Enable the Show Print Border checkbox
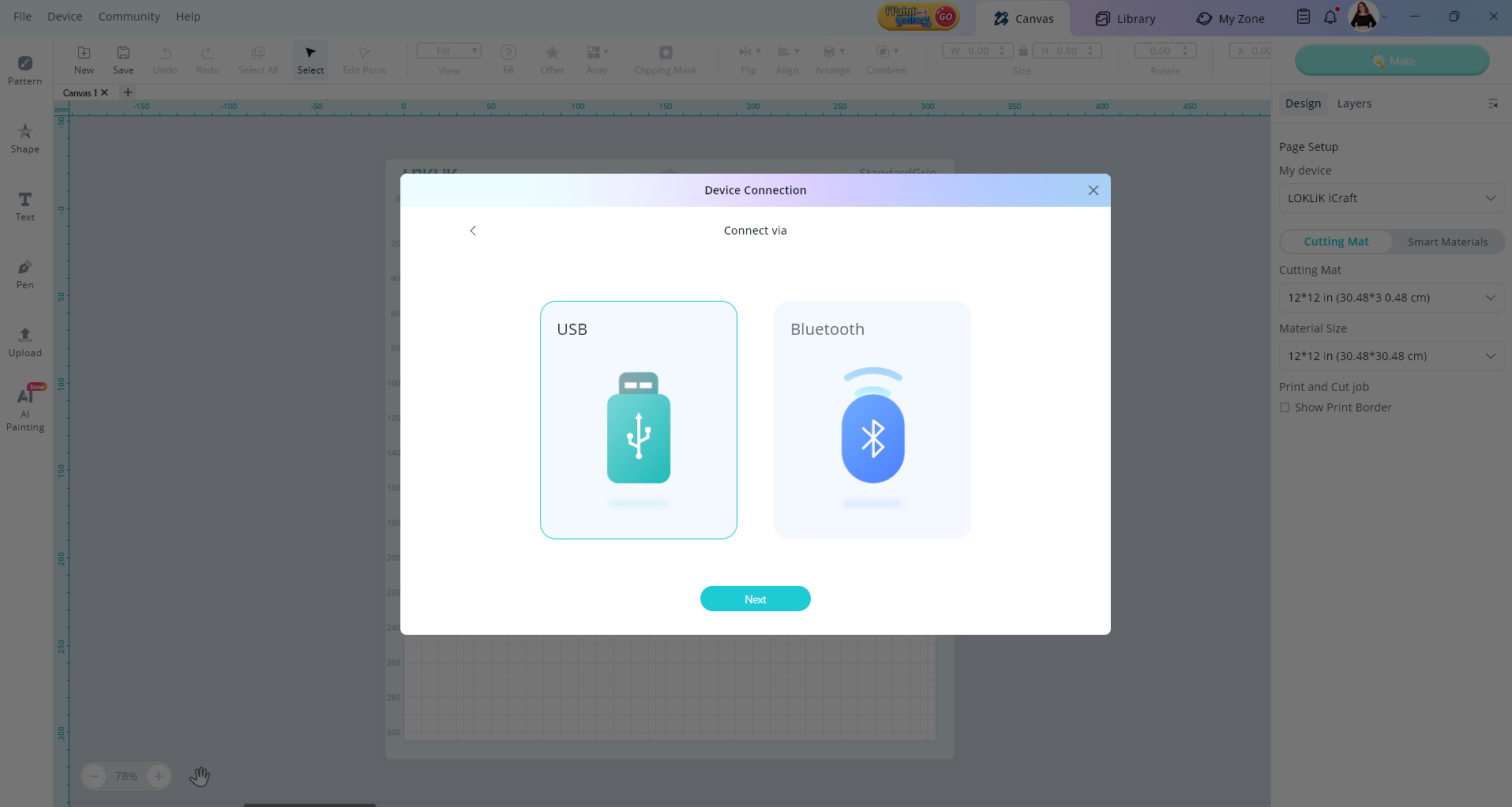The width and height of the screenshot is (1512, 807). [x=1285, y=407]
